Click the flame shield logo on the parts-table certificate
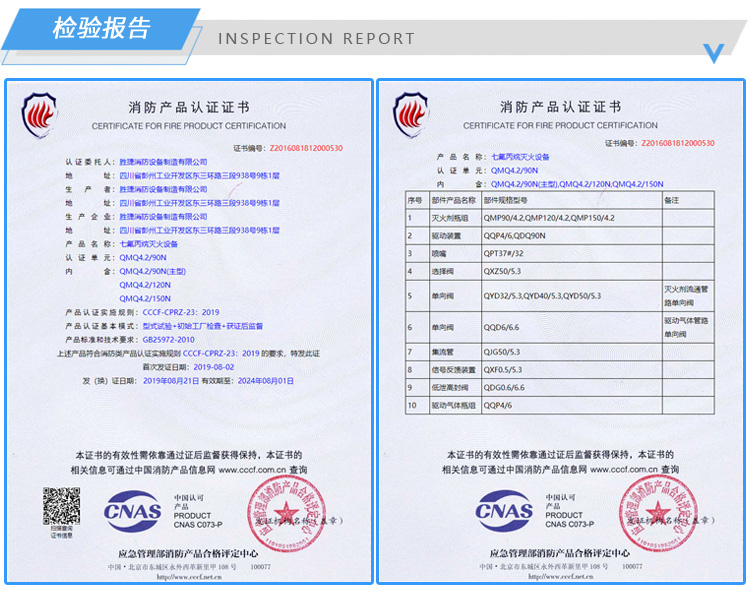This screenshot has width=750, height=594. point(410,115)
